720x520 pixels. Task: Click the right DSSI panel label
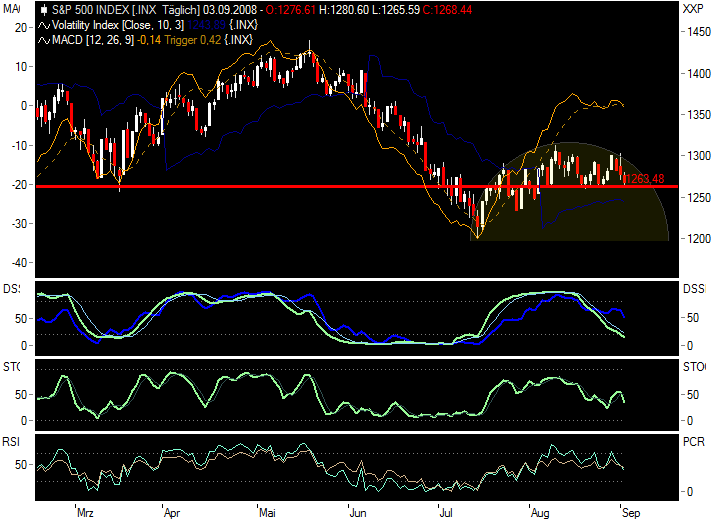pos(694,288)
